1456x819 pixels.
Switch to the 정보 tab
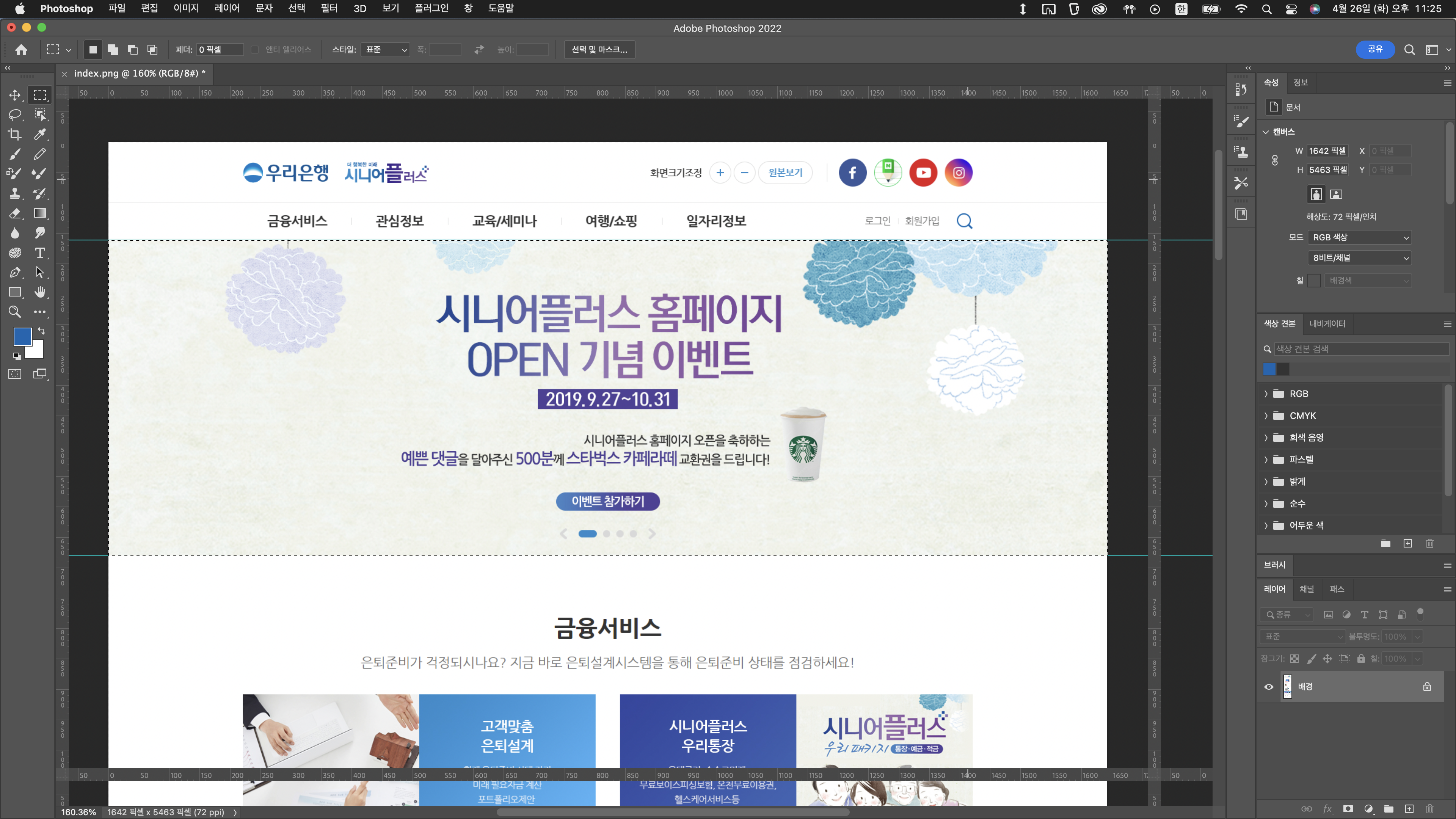(1301, 83)
